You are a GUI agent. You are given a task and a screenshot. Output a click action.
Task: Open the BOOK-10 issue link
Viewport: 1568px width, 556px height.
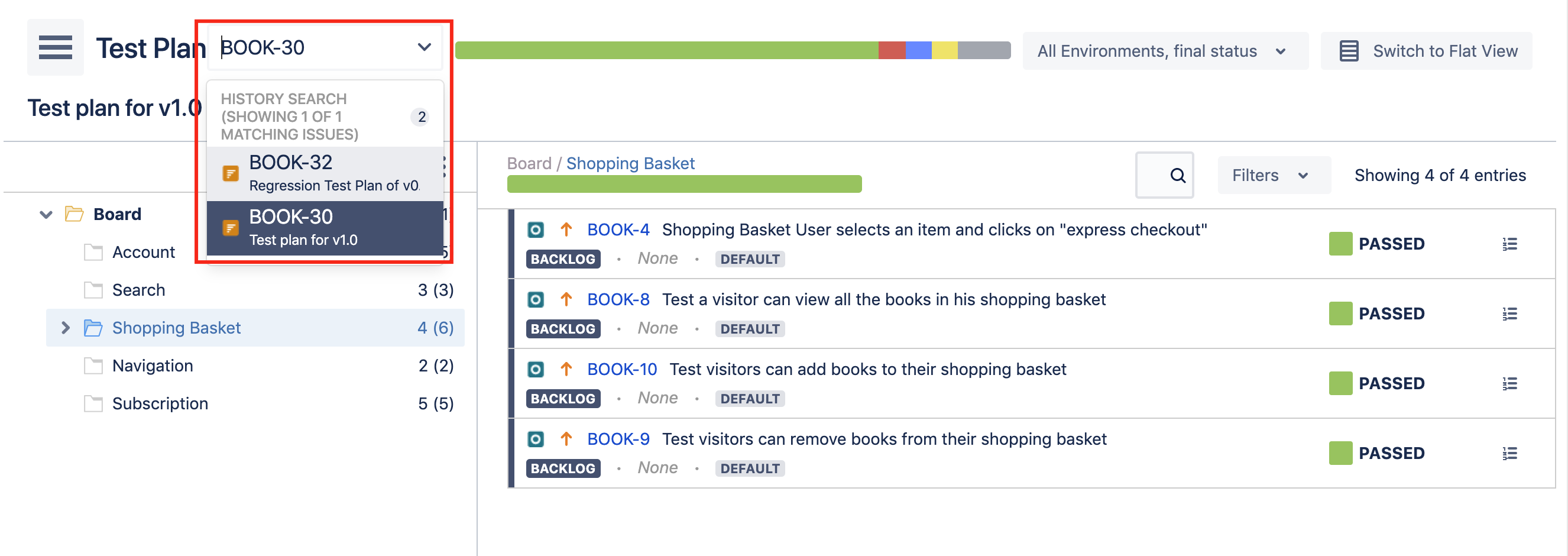[x=621, y=369]
